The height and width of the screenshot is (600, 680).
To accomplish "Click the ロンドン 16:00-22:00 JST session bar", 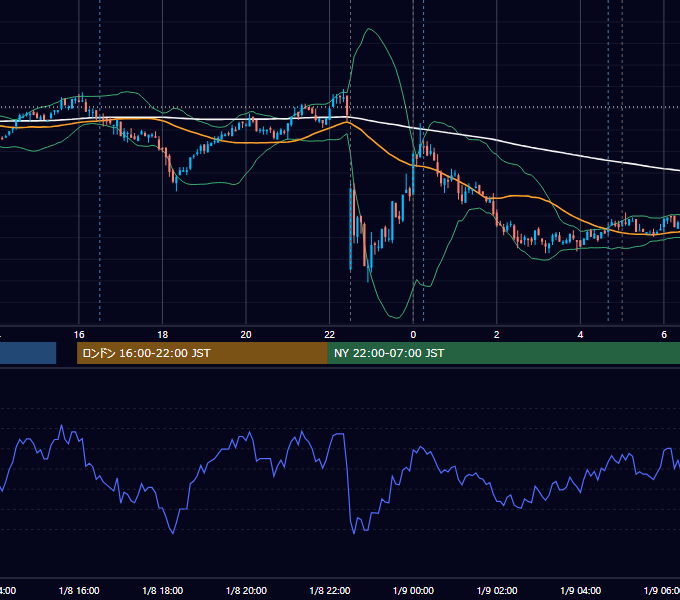I will tap(202, 353).
